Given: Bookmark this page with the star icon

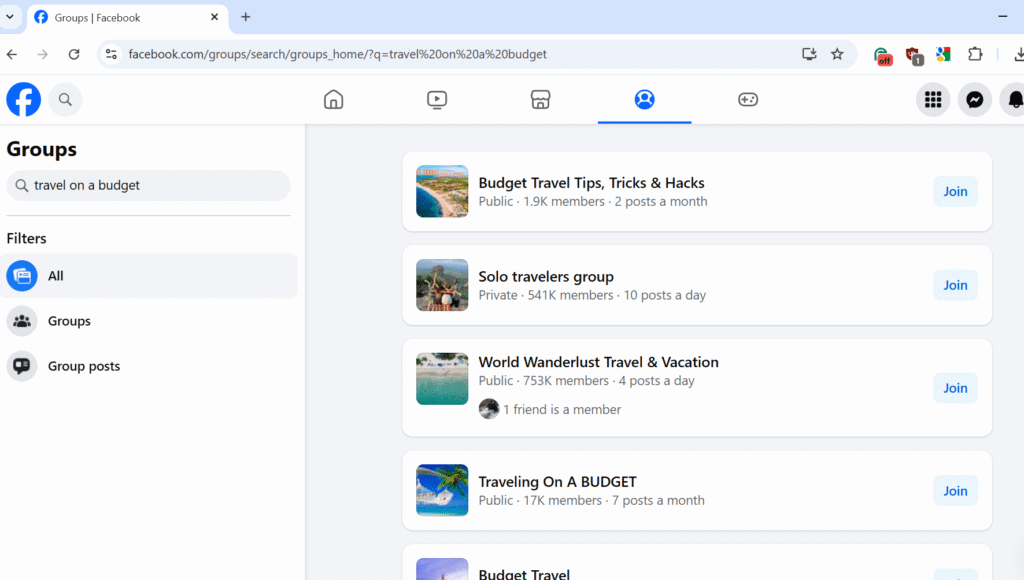Looking at the screenshot, I should 837,54.
